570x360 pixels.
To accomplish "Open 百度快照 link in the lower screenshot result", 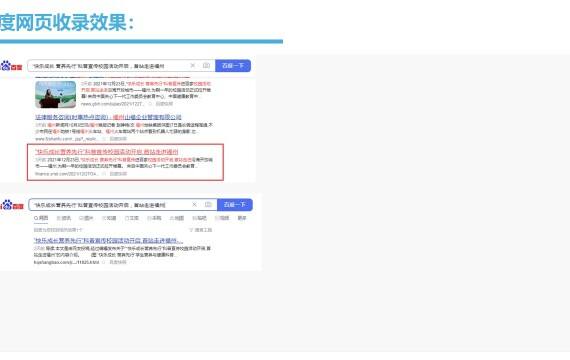I will pos(117,262).
